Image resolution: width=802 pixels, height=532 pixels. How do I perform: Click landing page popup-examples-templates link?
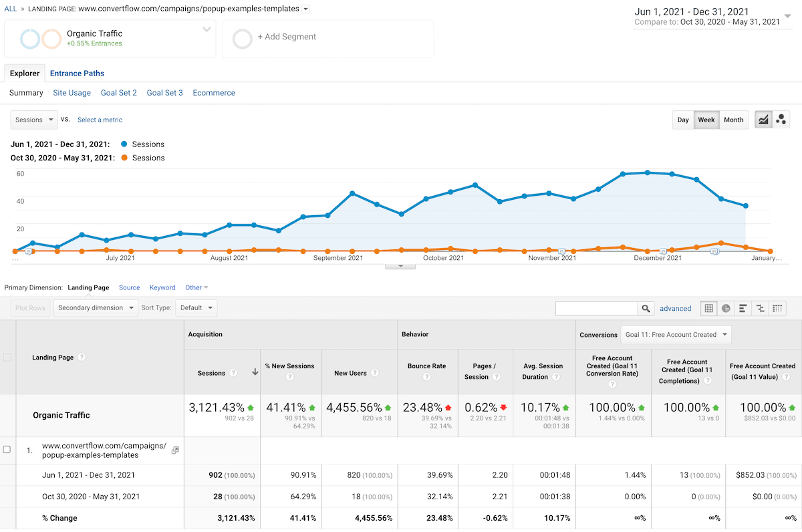click(x=104, y=450)
